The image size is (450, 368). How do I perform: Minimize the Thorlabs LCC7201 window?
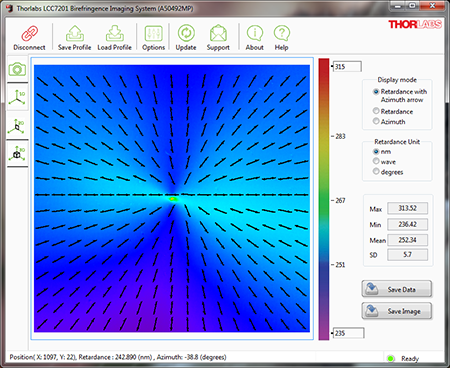397,6
